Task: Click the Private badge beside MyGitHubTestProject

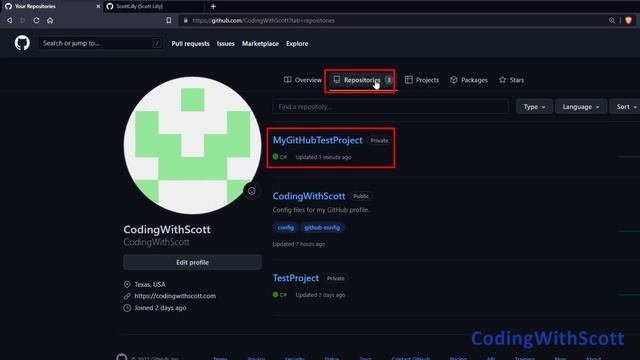Action: [x=379, y=140]
